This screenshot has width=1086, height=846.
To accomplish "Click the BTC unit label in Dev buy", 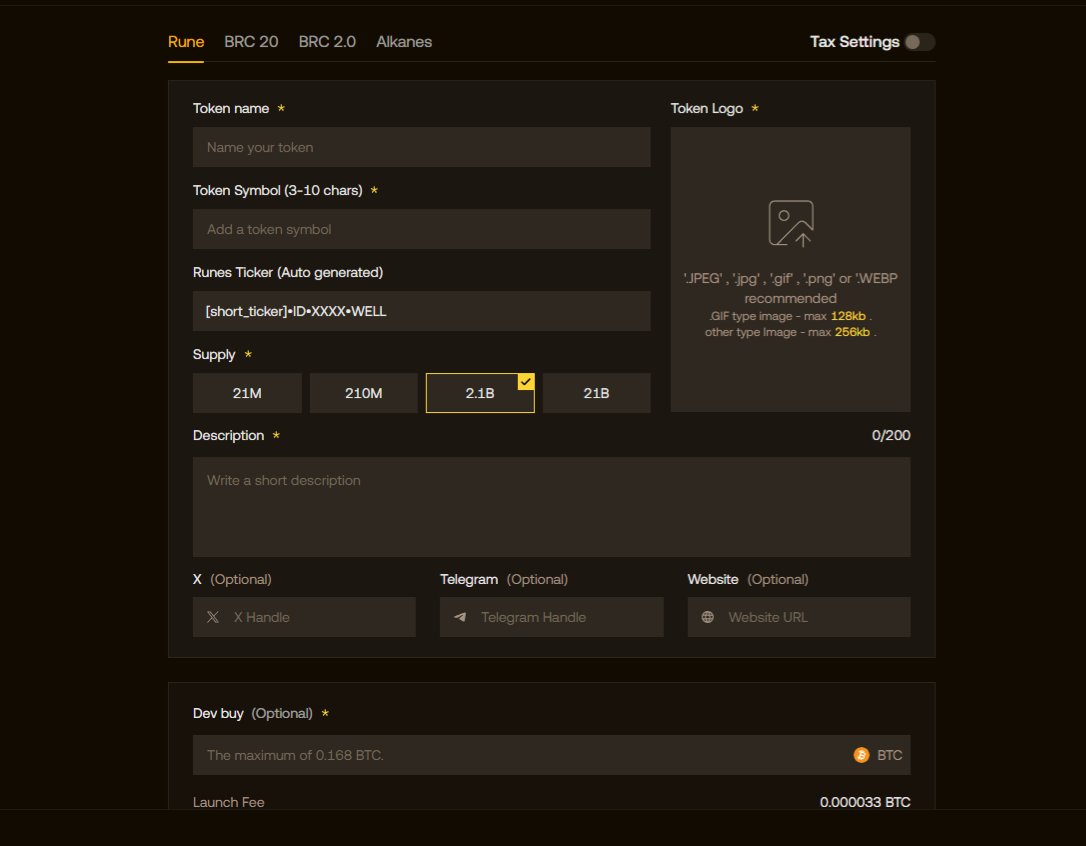I will (x=889, y=755).
